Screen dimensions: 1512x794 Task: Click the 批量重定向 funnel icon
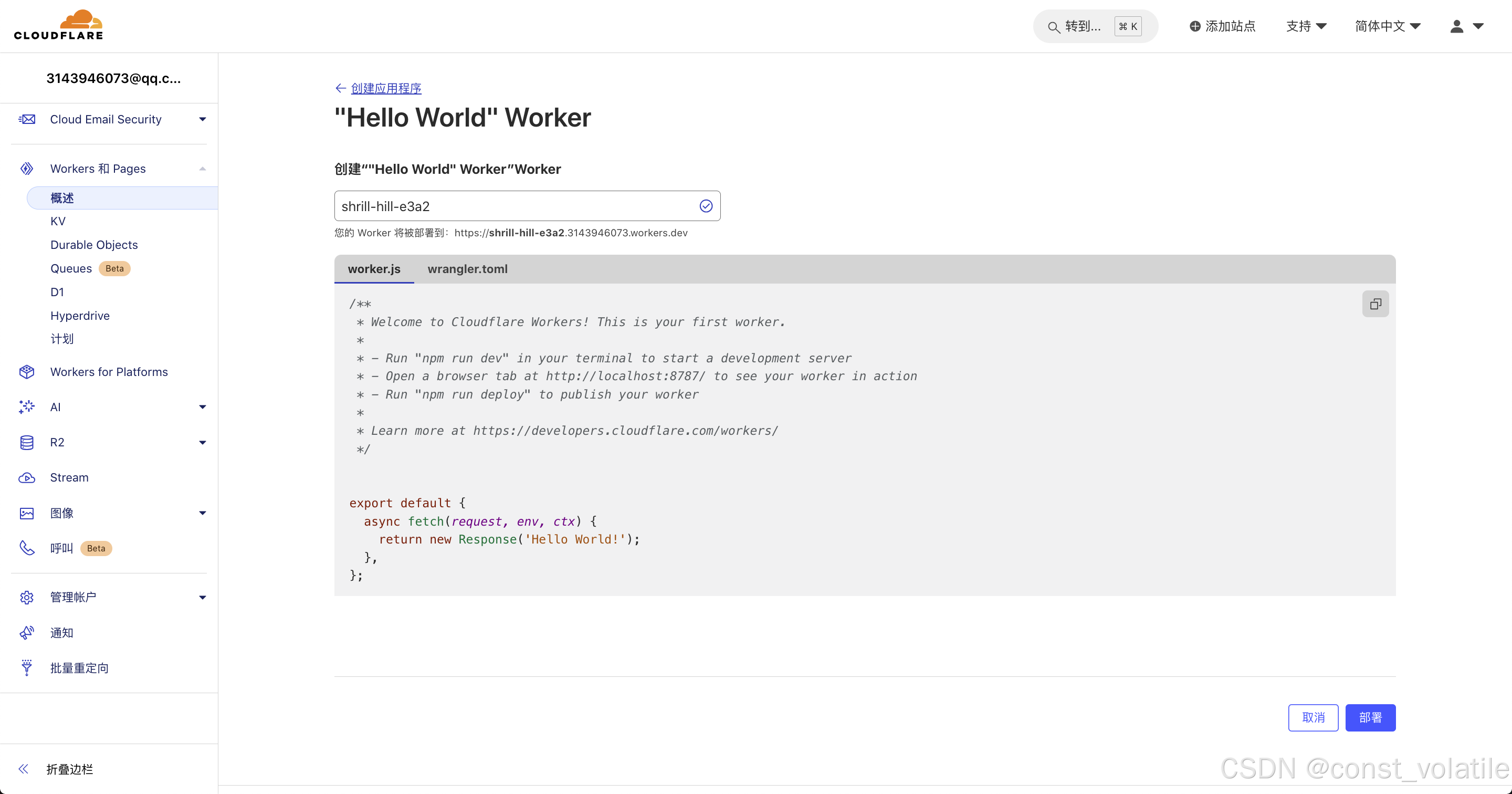[x=27, y=668]
